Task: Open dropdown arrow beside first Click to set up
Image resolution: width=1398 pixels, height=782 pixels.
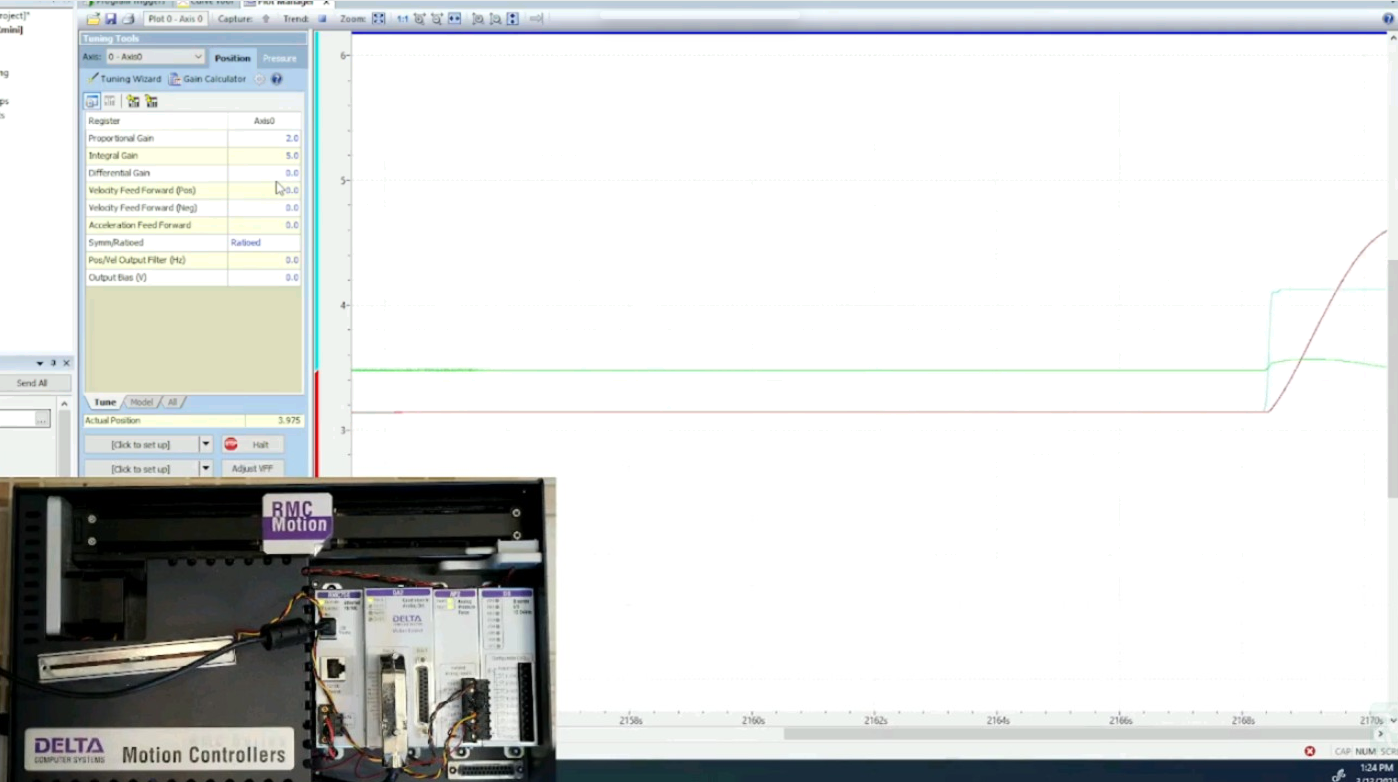Action: click(x=206, y=444)
